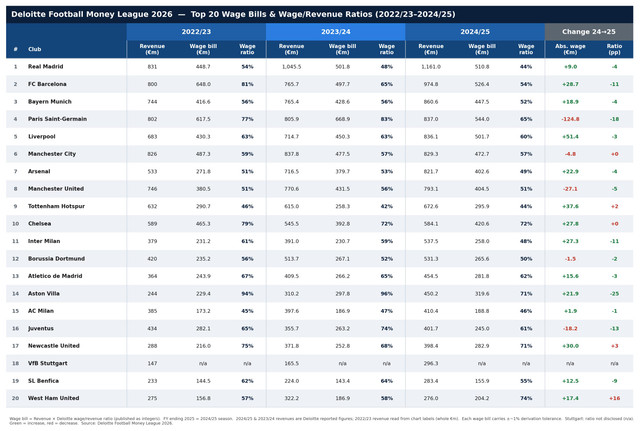Click FC Barcelona's 81% wage ratio

coord(247,84)
